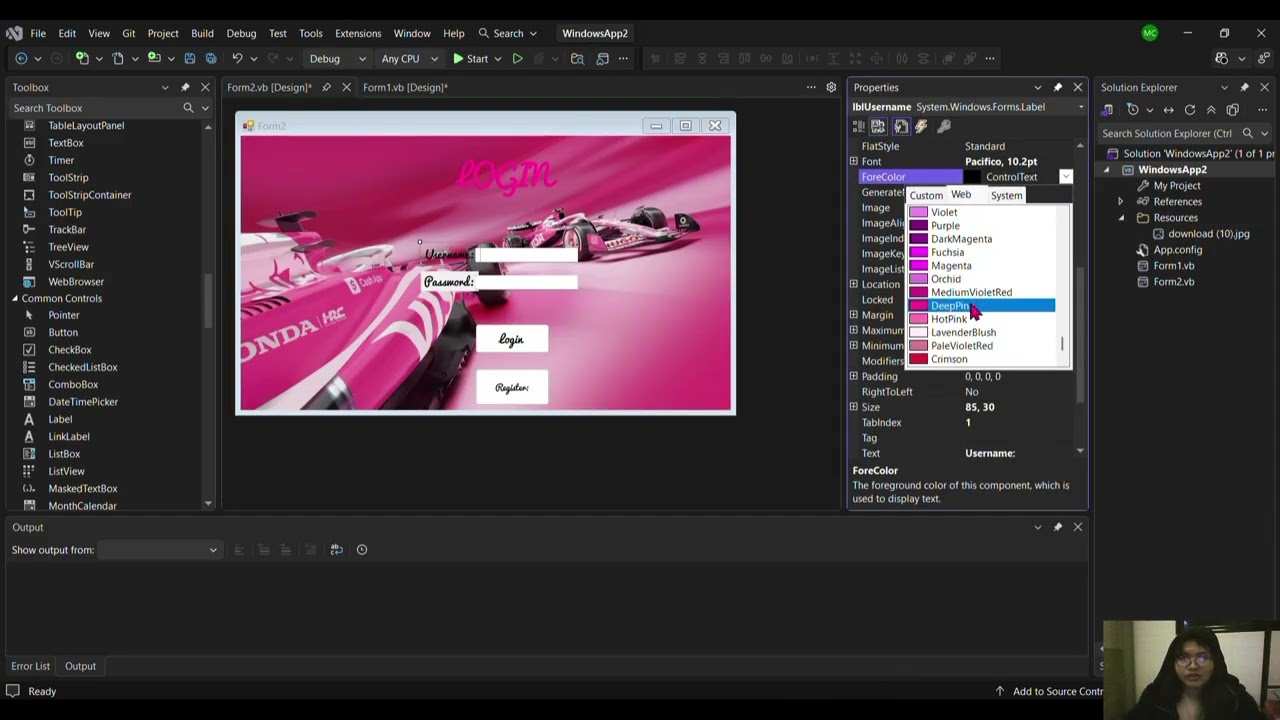Click the Toolbox search magnifier icon

click(188, 108)
